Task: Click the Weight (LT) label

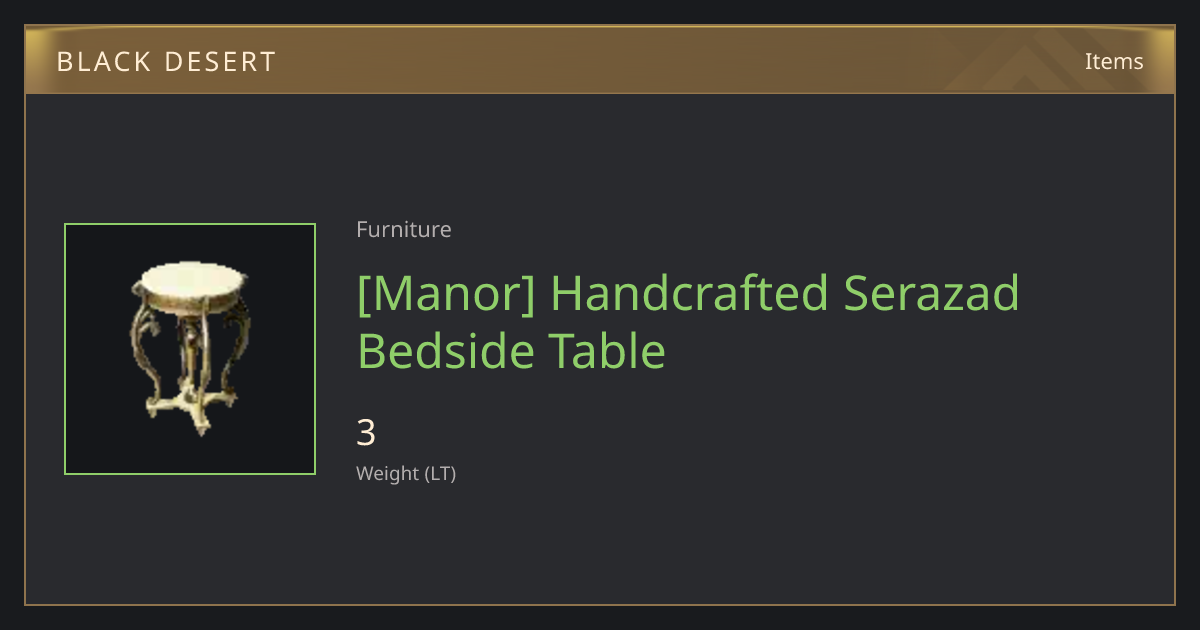Action: point(406,473)
